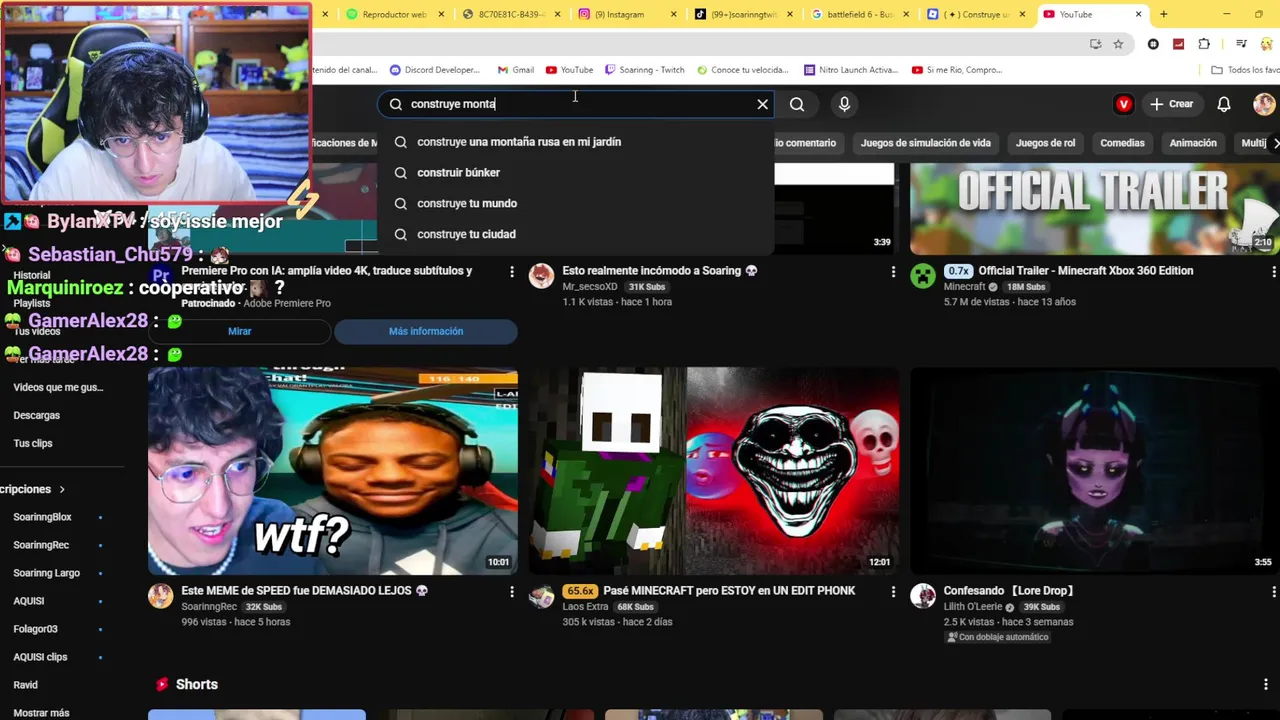The image size is (1280, 720).
Task: Close the YouTube browser tab
Action: (1138, 15)
